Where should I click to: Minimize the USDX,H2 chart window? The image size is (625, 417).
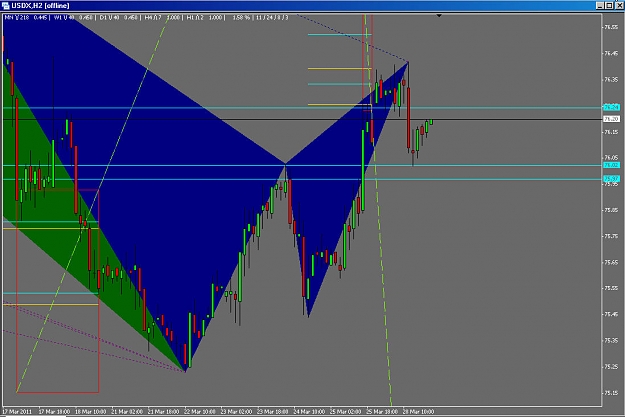600,6
